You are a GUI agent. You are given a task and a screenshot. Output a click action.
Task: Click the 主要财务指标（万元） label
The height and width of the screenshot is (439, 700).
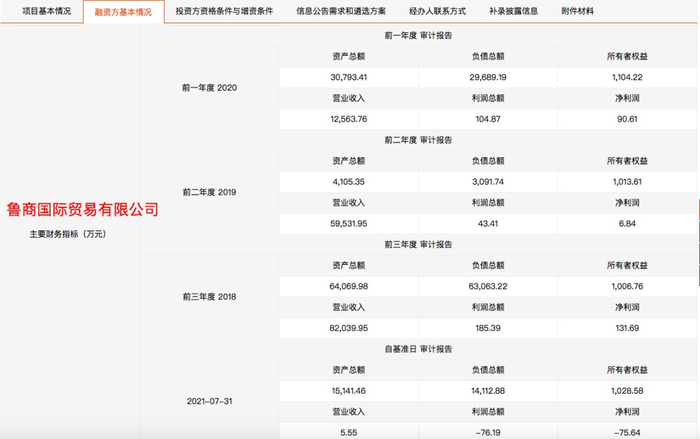68,234
